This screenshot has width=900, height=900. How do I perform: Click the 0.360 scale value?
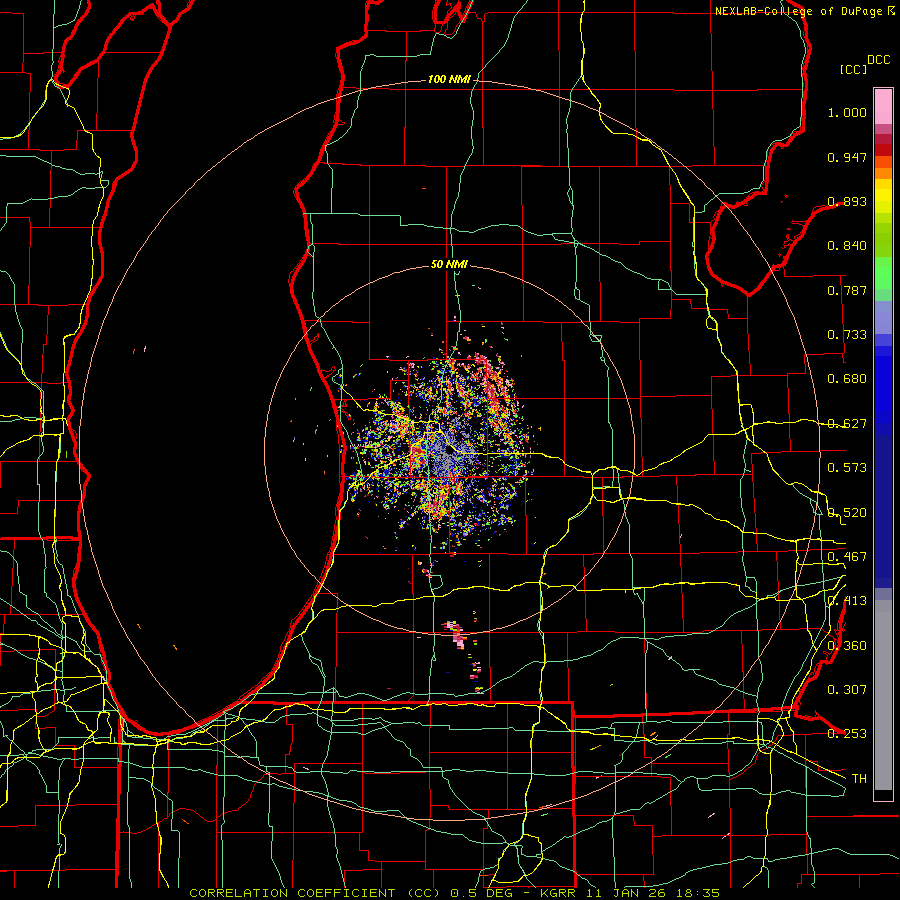(847, 646)
